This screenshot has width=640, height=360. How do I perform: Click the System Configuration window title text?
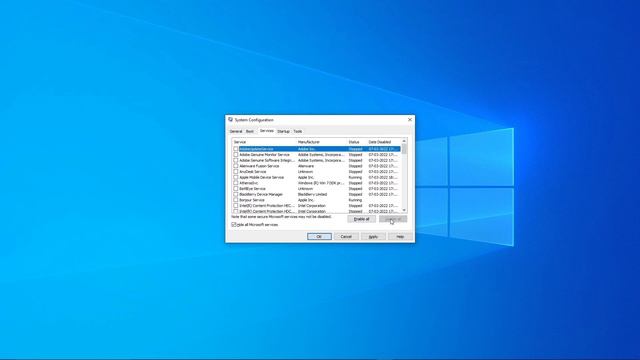[254, 120]
